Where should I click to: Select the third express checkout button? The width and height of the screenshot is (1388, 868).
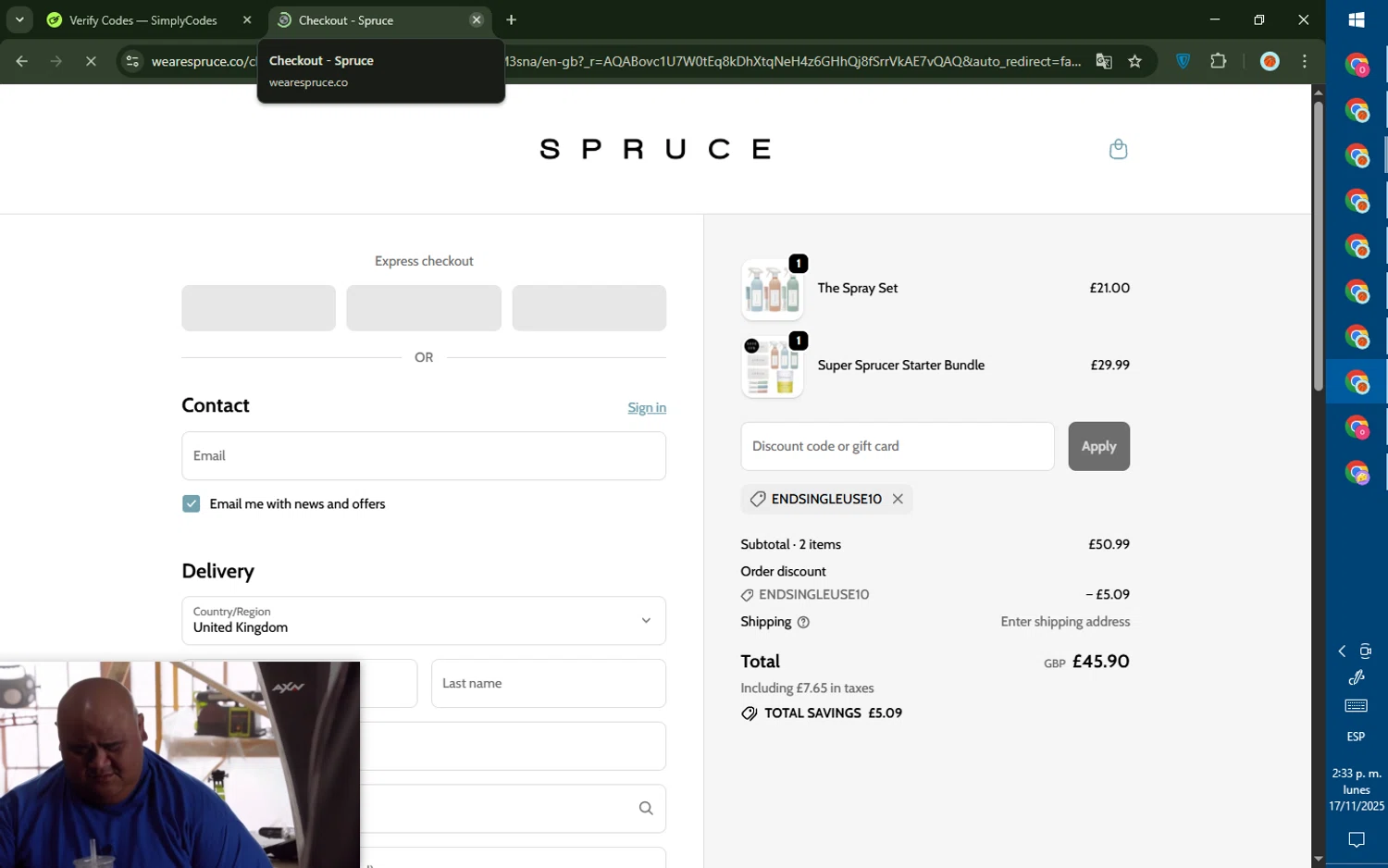pyautogui.click(x=589, y=308)
